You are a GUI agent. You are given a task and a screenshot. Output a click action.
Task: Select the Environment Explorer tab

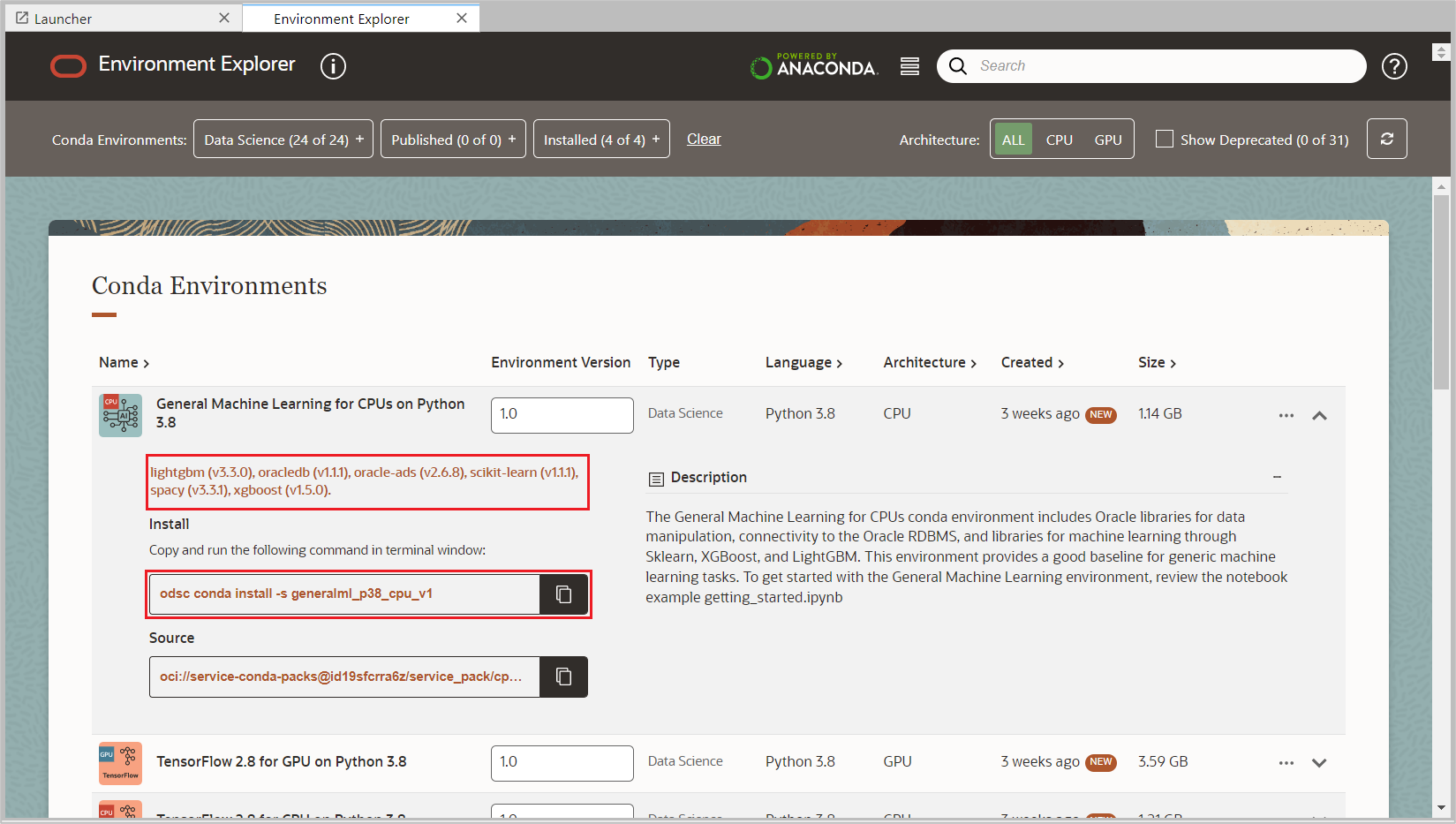tap(361, 19)
